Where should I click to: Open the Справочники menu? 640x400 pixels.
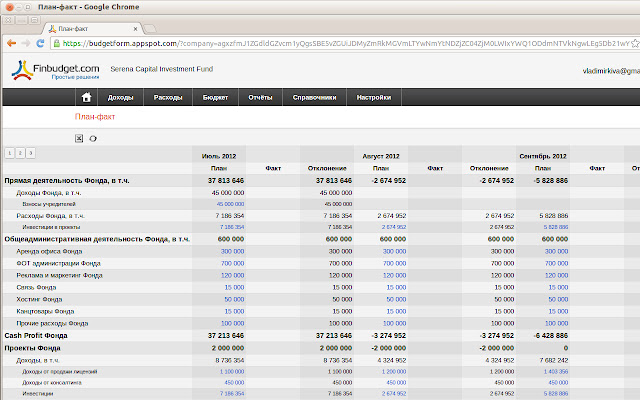[314, 98]
